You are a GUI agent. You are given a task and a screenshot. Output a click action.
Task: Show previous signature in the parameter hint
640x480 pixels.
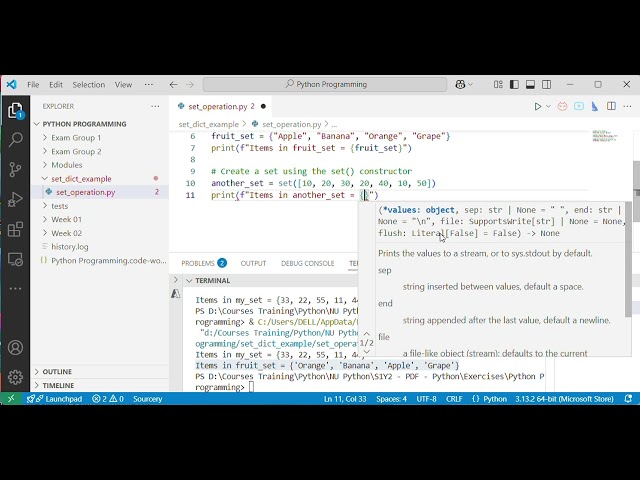pyautogui.click(x=367, y=333)
